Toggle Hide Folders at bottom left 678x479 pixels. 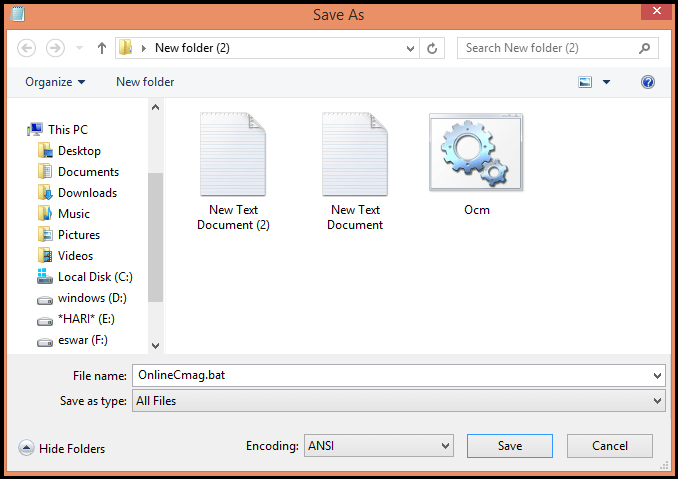(62, 449)
